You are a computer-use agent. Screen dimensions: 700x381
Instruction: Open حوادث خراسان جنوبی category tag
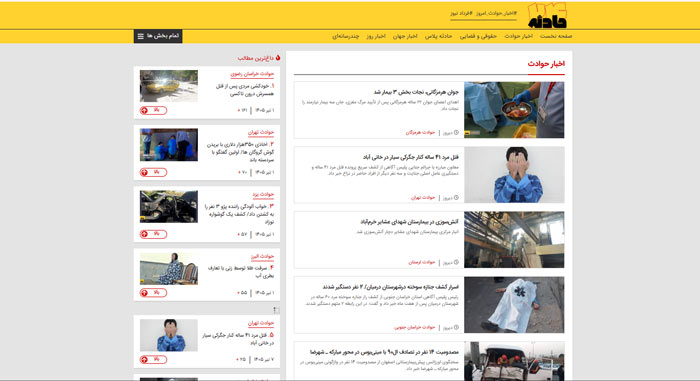(x=414, y=327)
